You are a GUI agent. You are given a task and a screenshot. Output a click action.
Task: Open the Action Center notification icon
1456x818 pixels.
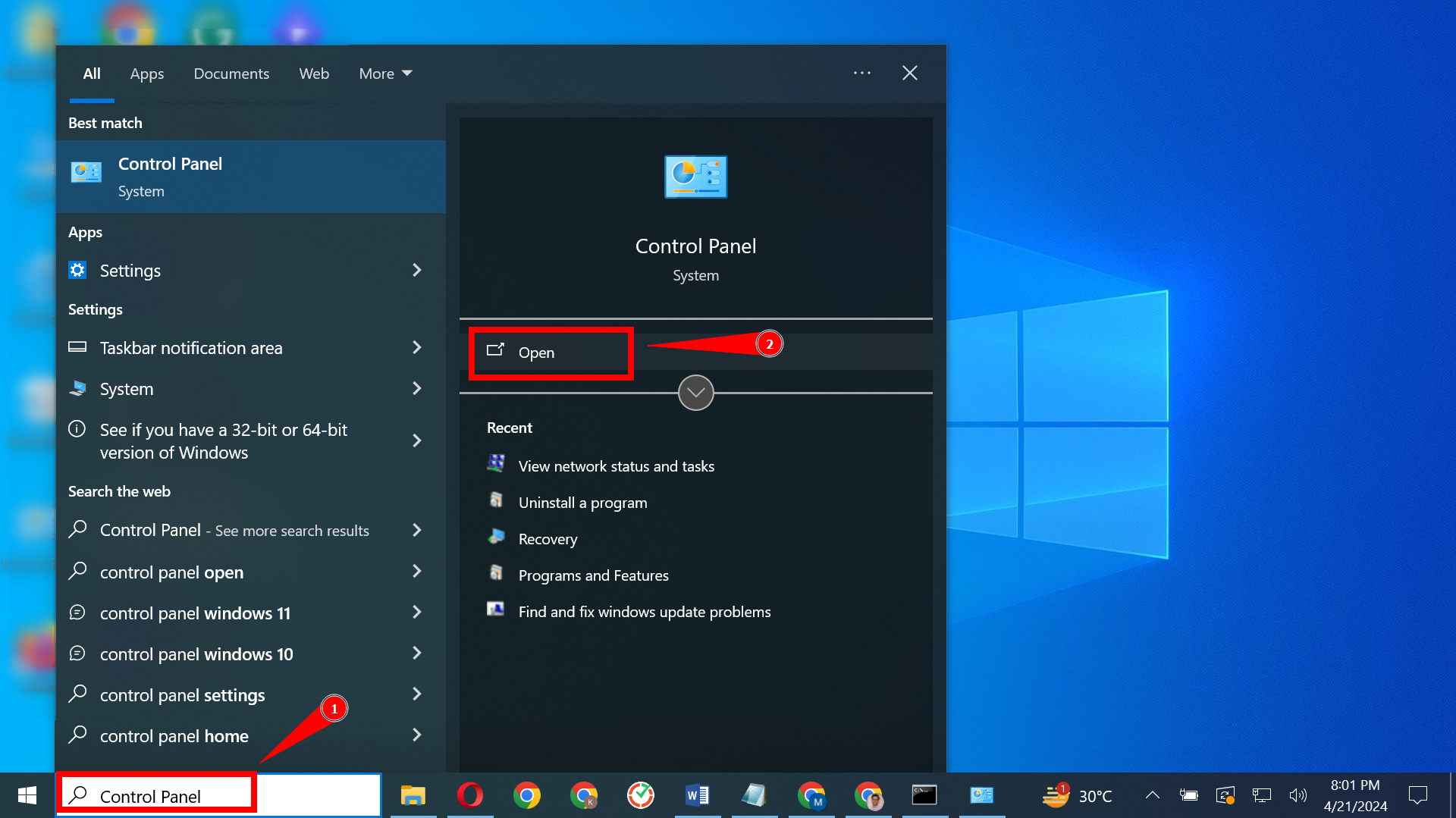click(x=1418, y=795)
